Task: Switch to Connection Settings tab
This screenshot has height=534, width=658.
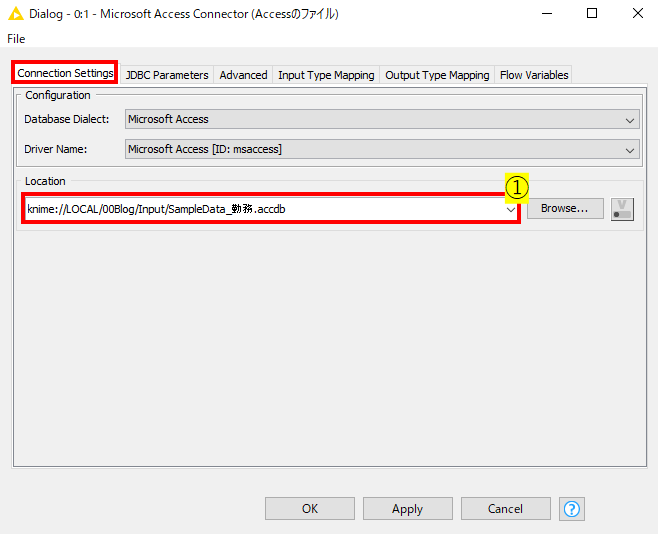Action: tap(65, 73)
